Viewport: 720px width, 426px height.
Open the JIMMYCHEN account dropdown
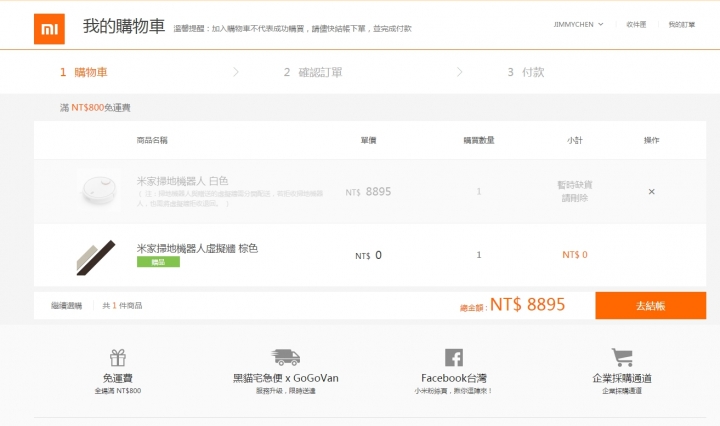coord(578,24)
